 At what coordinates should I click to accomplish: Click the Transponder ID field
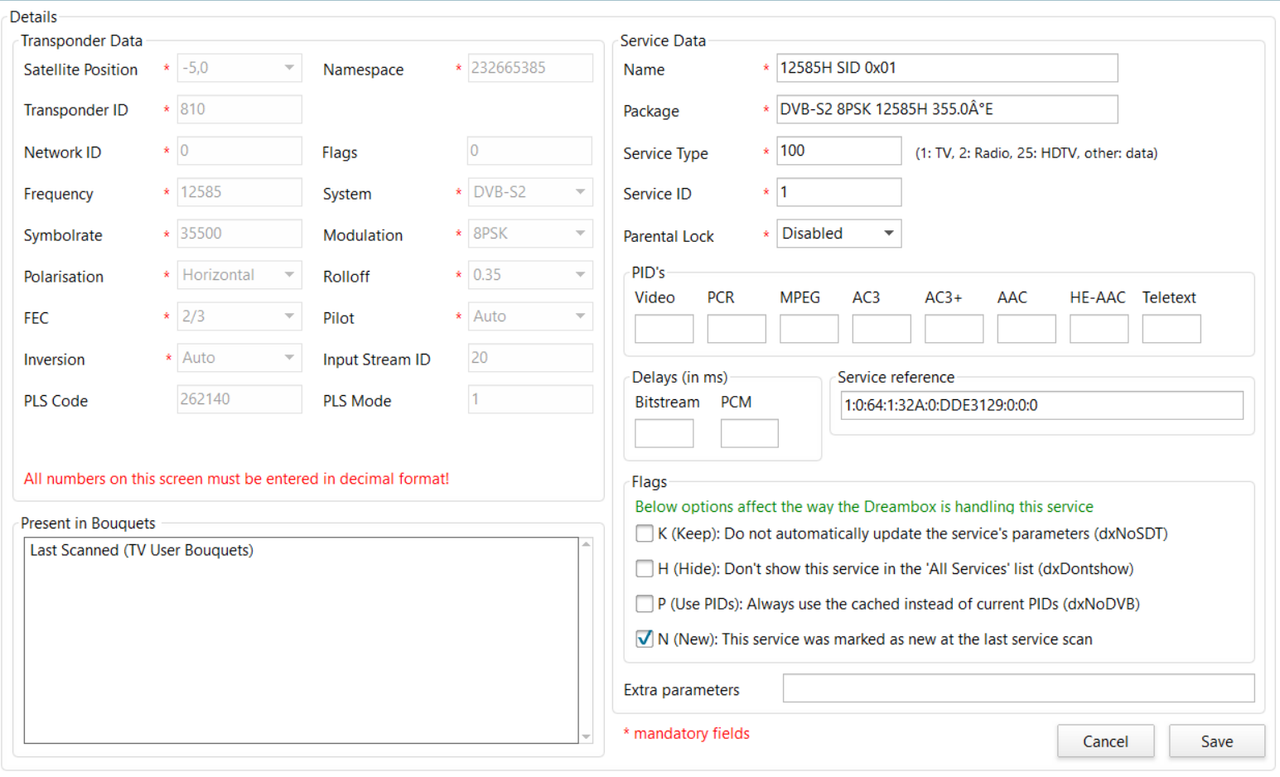point(239,109)
